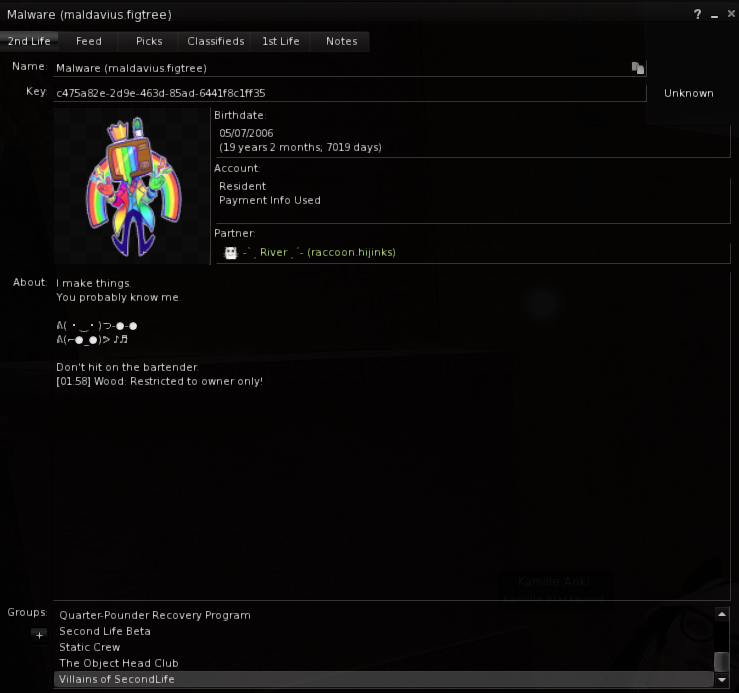Open the Feed tab

click(89, 41)
